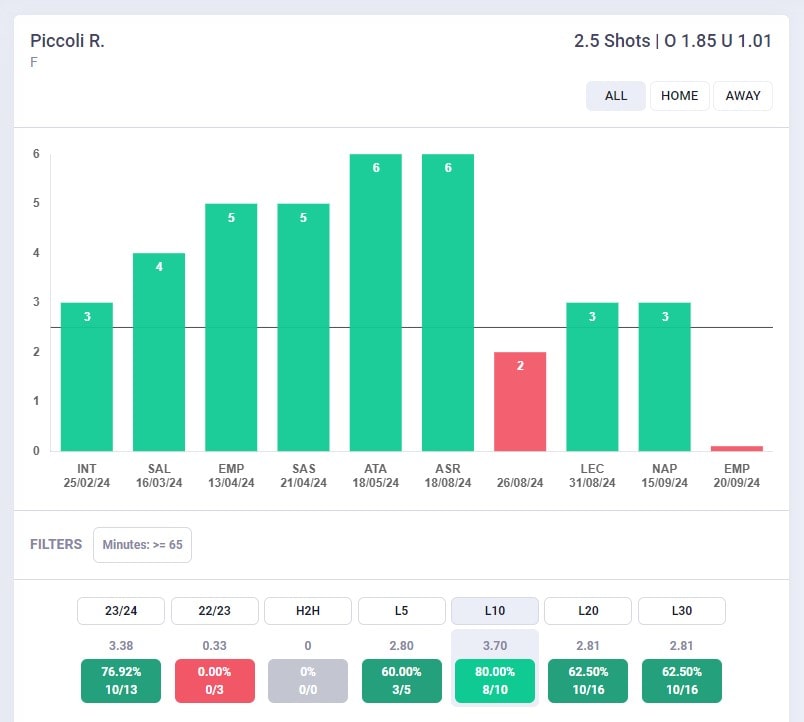
Task: Switch to HOME matches filter
Action: click(x=679, y=96)
